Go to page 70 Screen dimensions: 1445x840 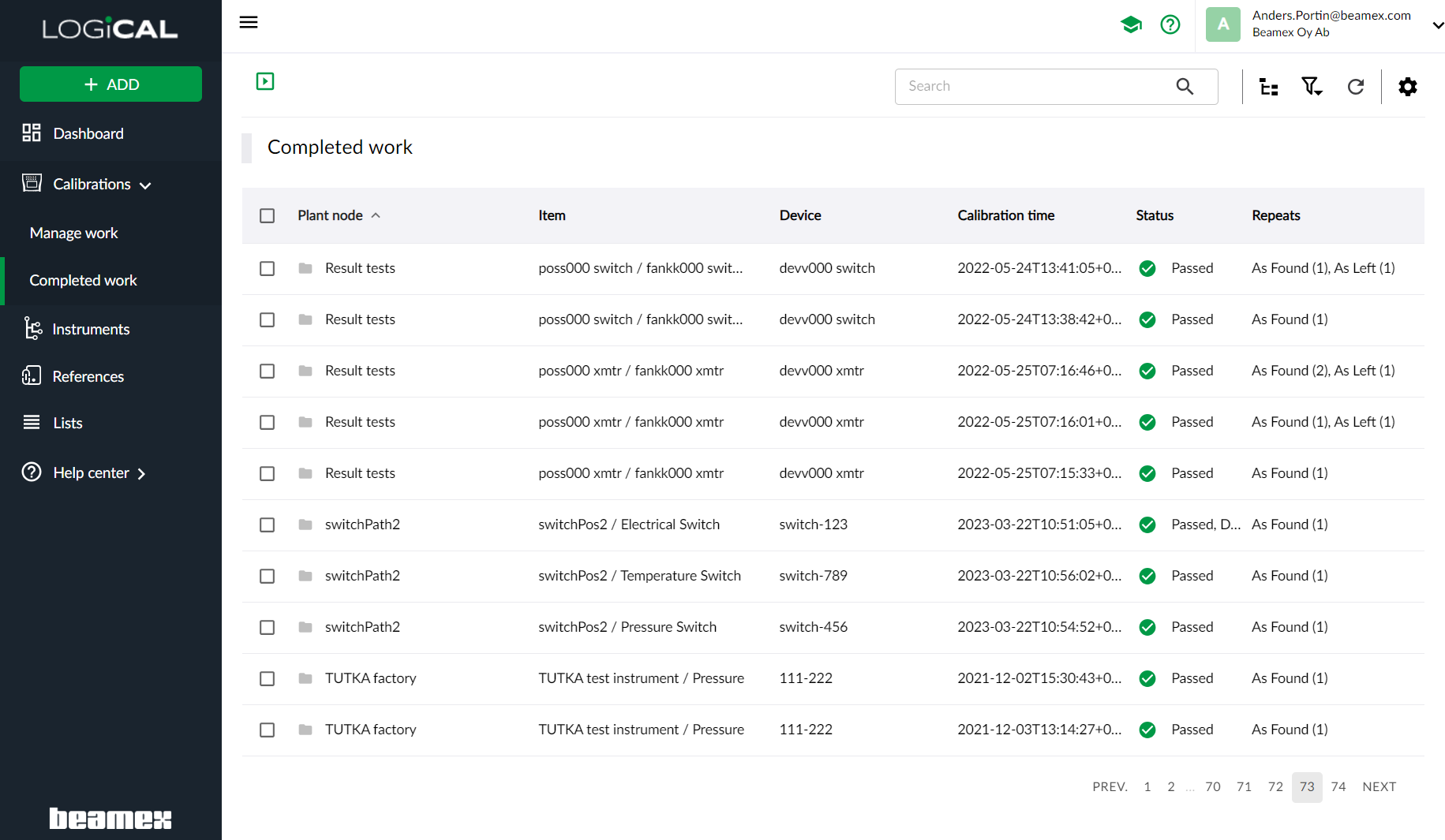click(1213, 786)
